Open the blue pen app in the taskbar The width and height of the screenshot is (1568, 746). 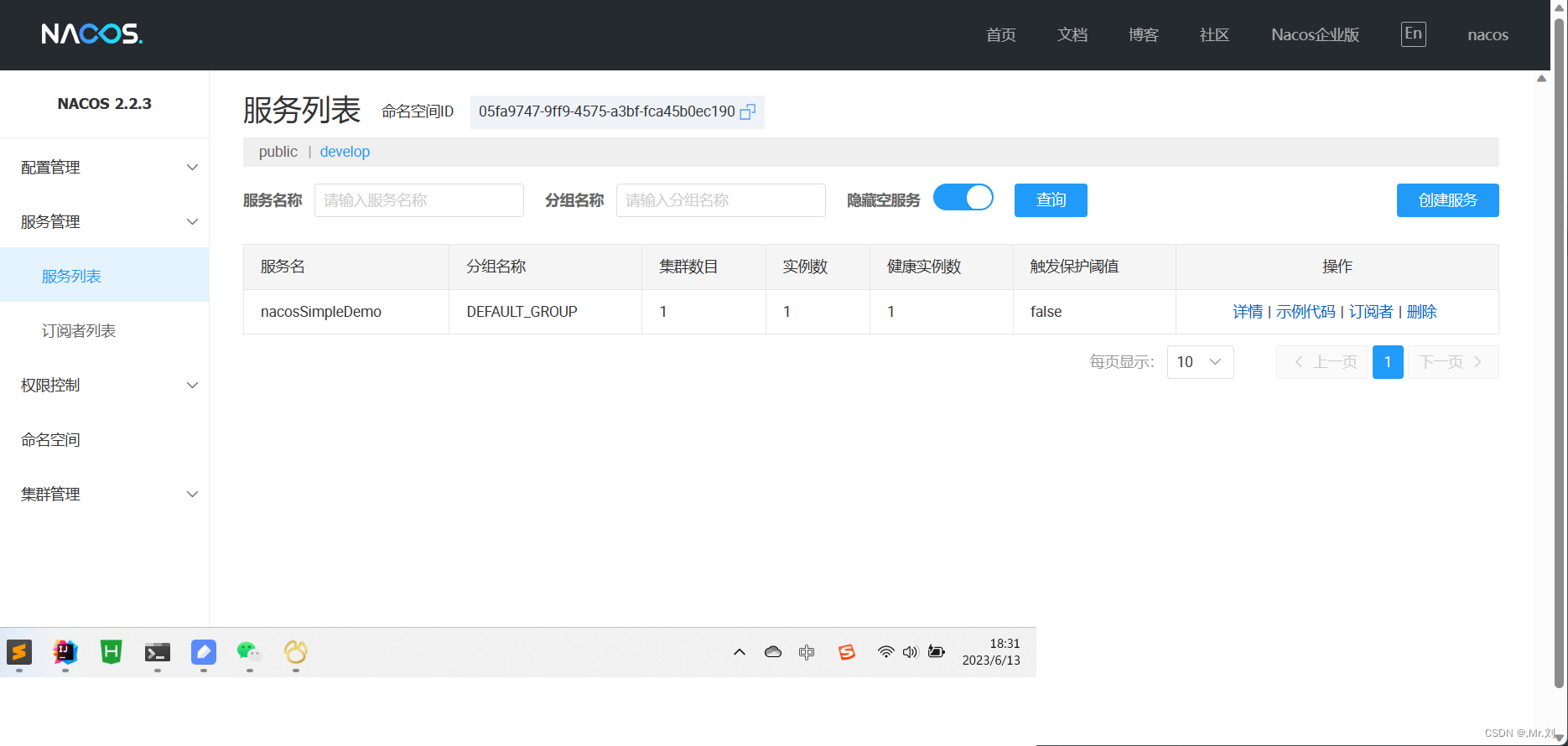pos(204,651)
